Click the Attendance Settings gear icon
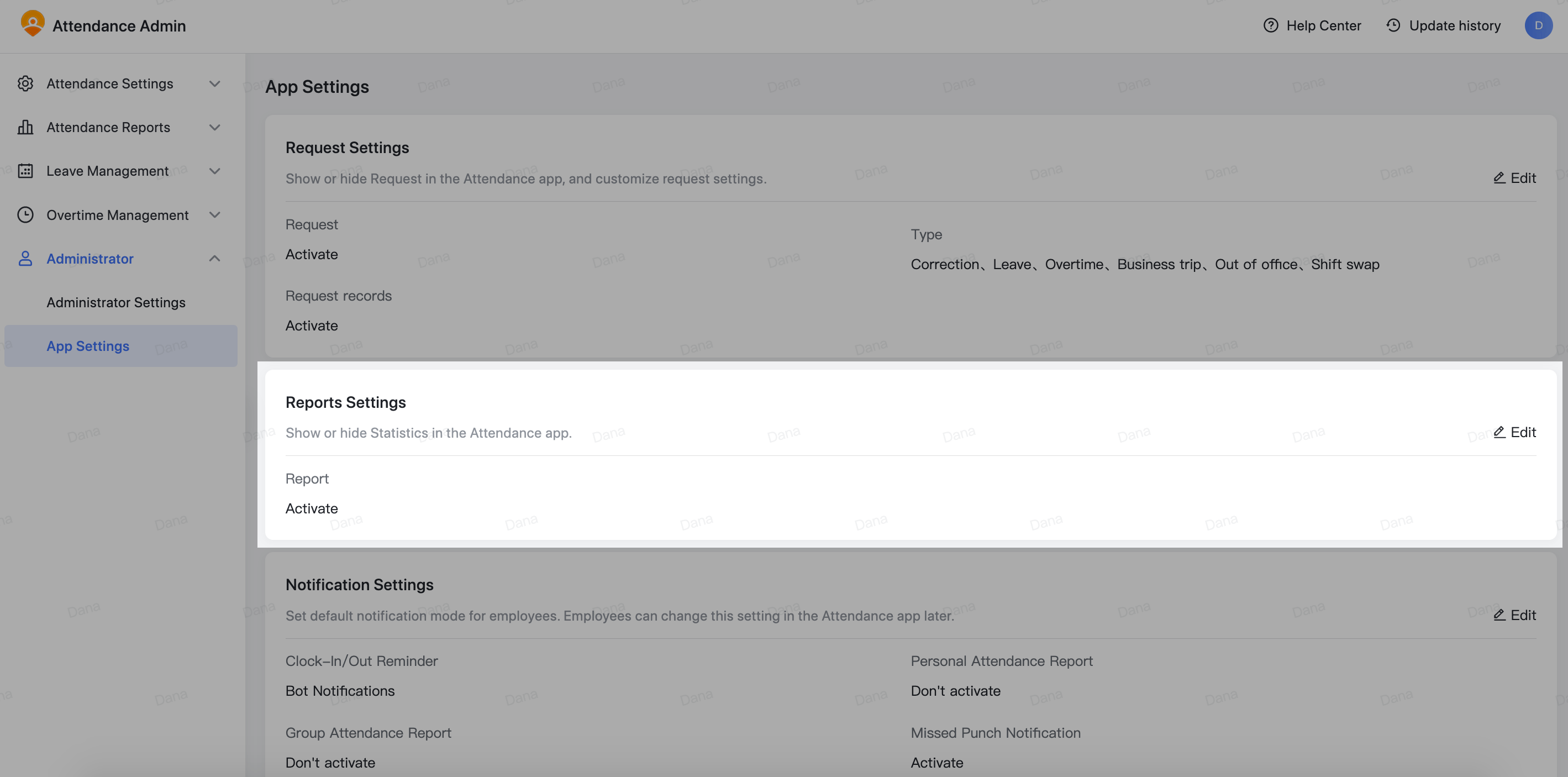Image resolution: width=1568 pixels, height=777 pixels. (x=25, y=83)
